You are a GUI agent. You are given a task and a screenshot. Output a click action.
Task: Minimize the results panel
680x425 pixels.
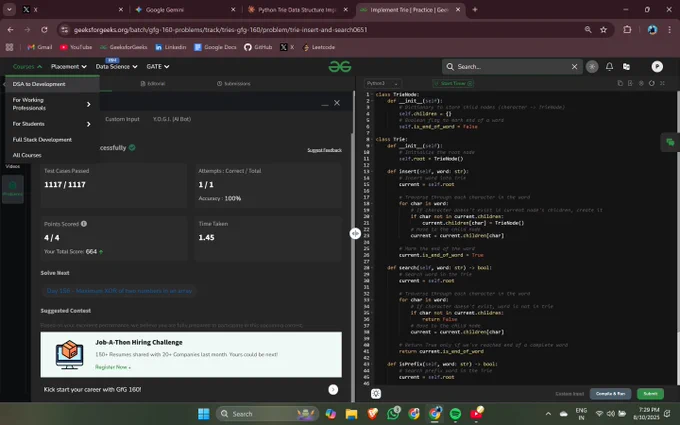click(325, 103)
